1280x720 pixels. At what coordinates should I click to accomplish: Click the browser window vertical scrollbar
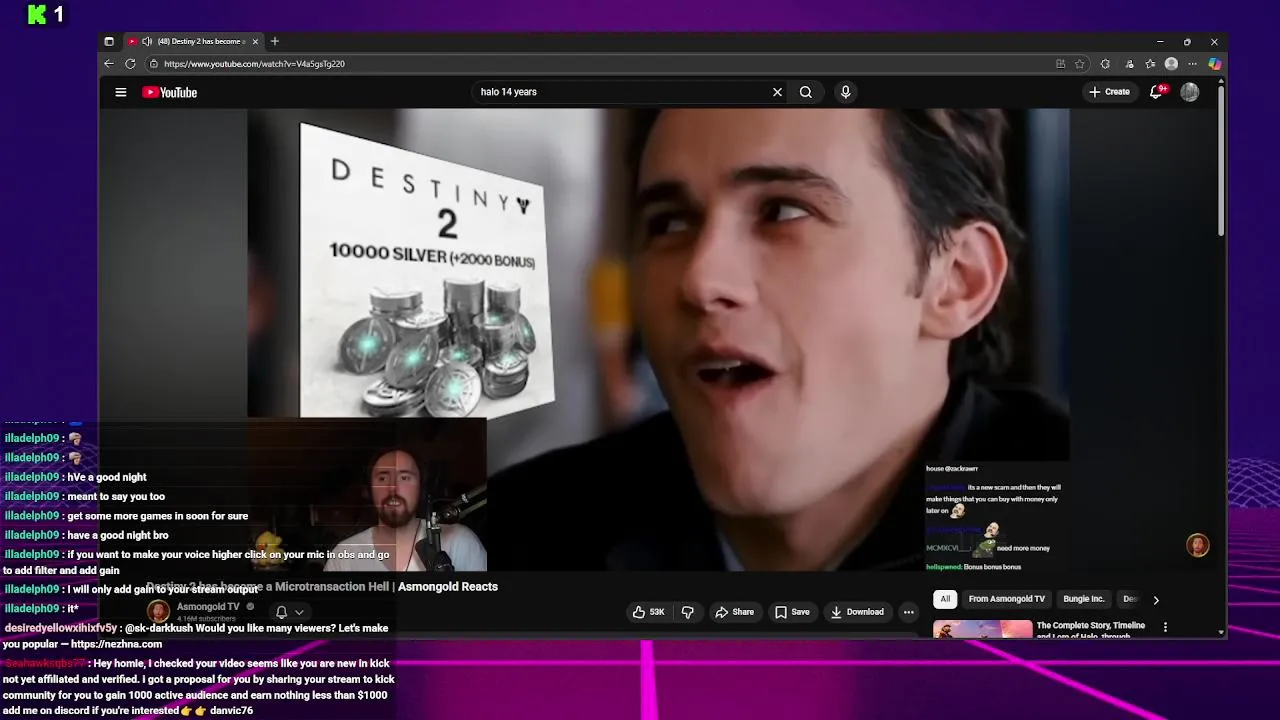(1221, 160)
